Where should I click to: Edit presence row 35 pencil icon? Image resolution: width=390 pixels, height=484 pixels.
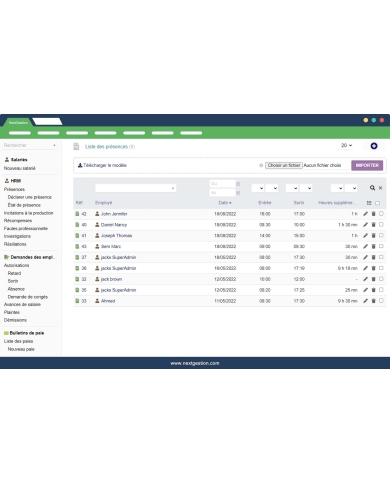365,290
